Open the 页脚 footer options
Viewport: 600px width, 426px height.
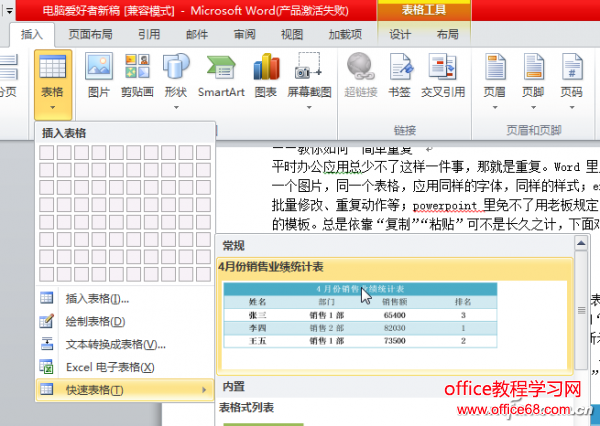coord(533,81)
